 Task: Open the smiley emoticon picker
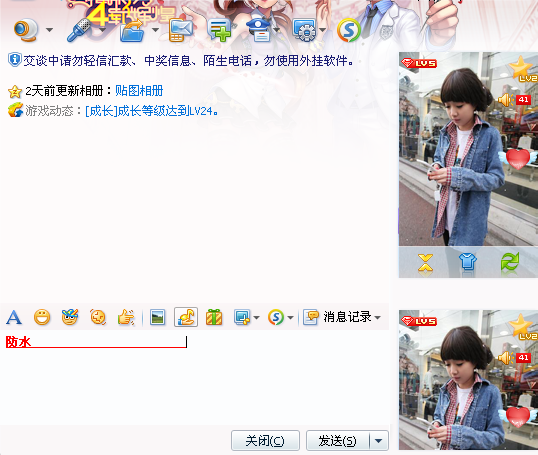[x=42, y=317]
